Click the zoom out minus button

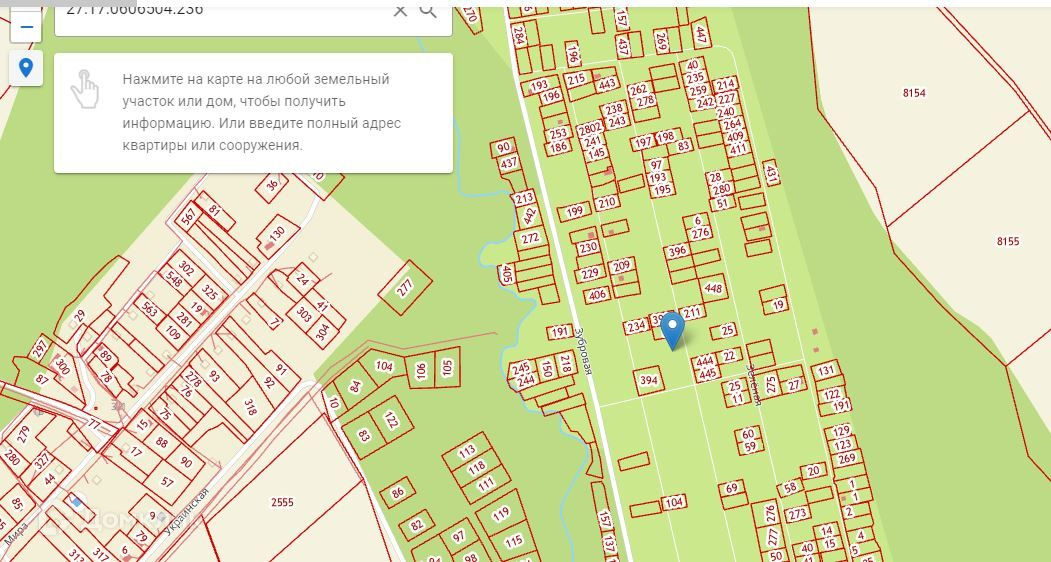coord(26,27)
